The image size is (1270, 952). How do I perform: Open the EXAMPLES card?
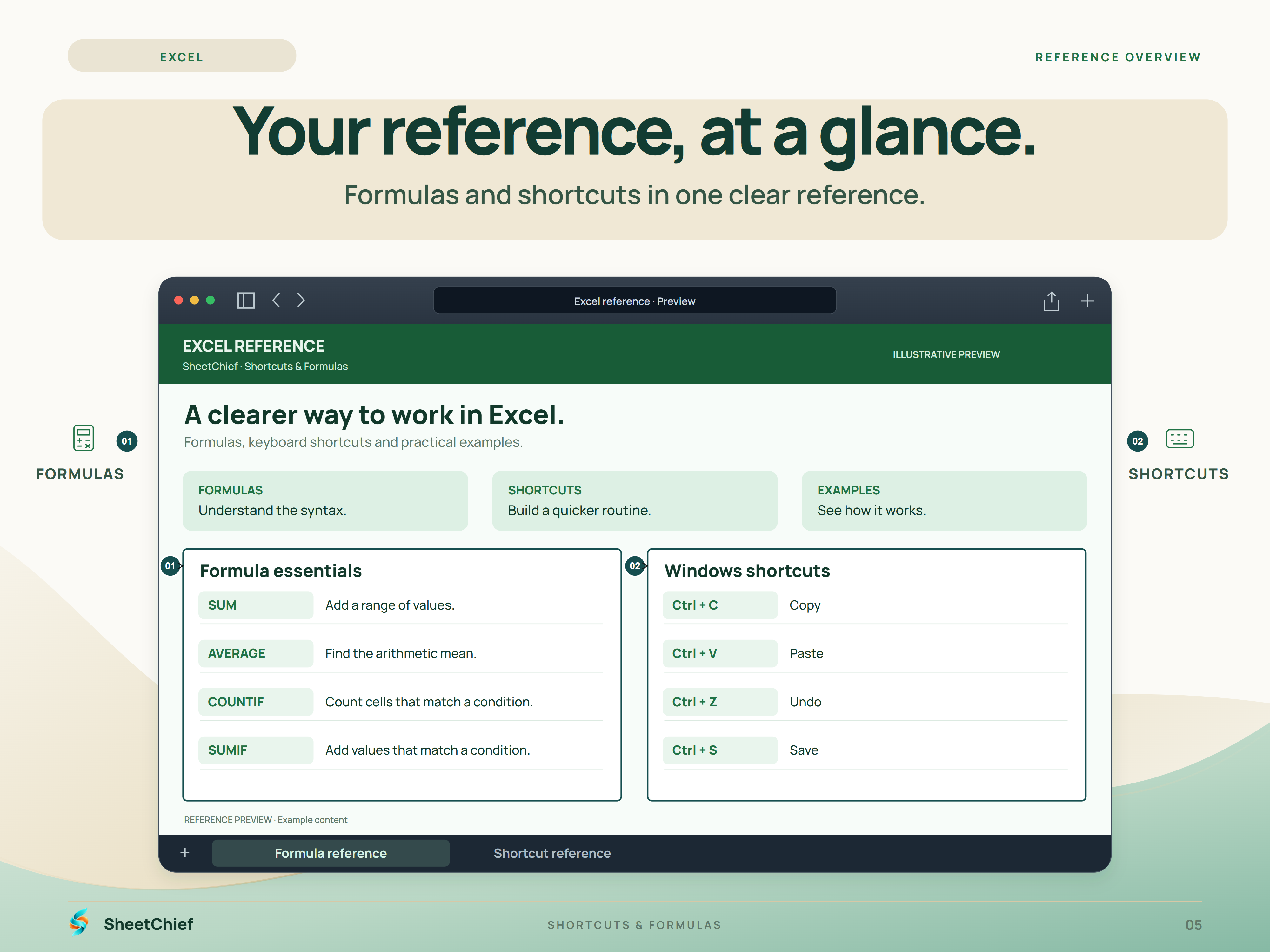tap(945, 501)
